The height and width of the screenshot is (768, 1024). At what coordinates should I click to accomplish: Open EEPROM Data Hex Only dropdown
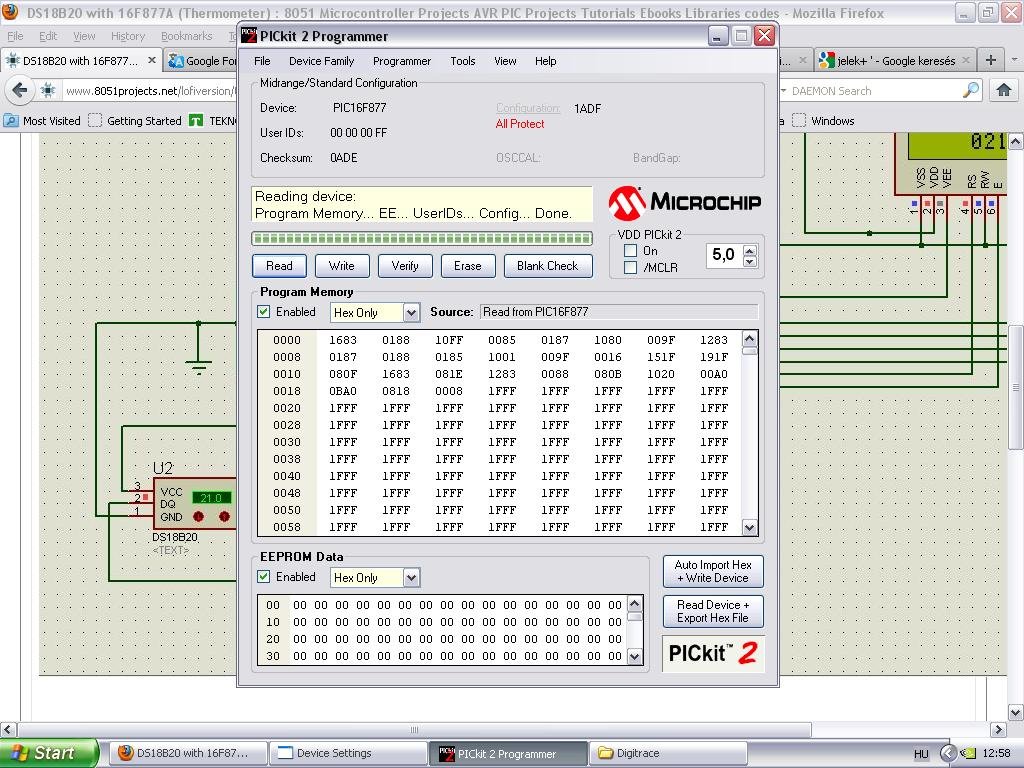411,577
